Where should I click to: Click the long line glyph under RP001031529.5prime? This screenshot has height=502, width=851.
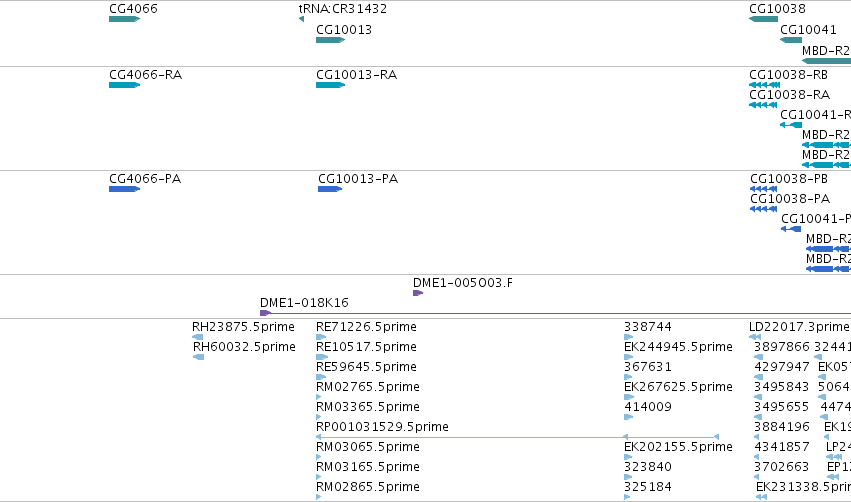point(517,437)
